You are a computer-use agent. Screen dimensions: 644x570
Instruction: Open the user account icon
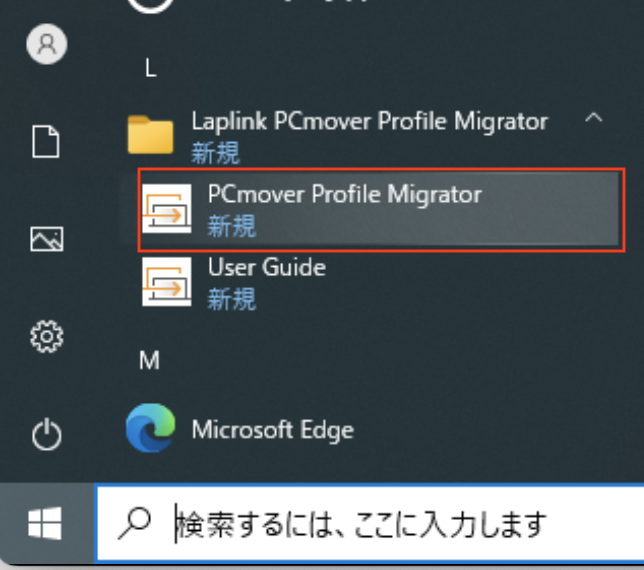pos(47,44)
